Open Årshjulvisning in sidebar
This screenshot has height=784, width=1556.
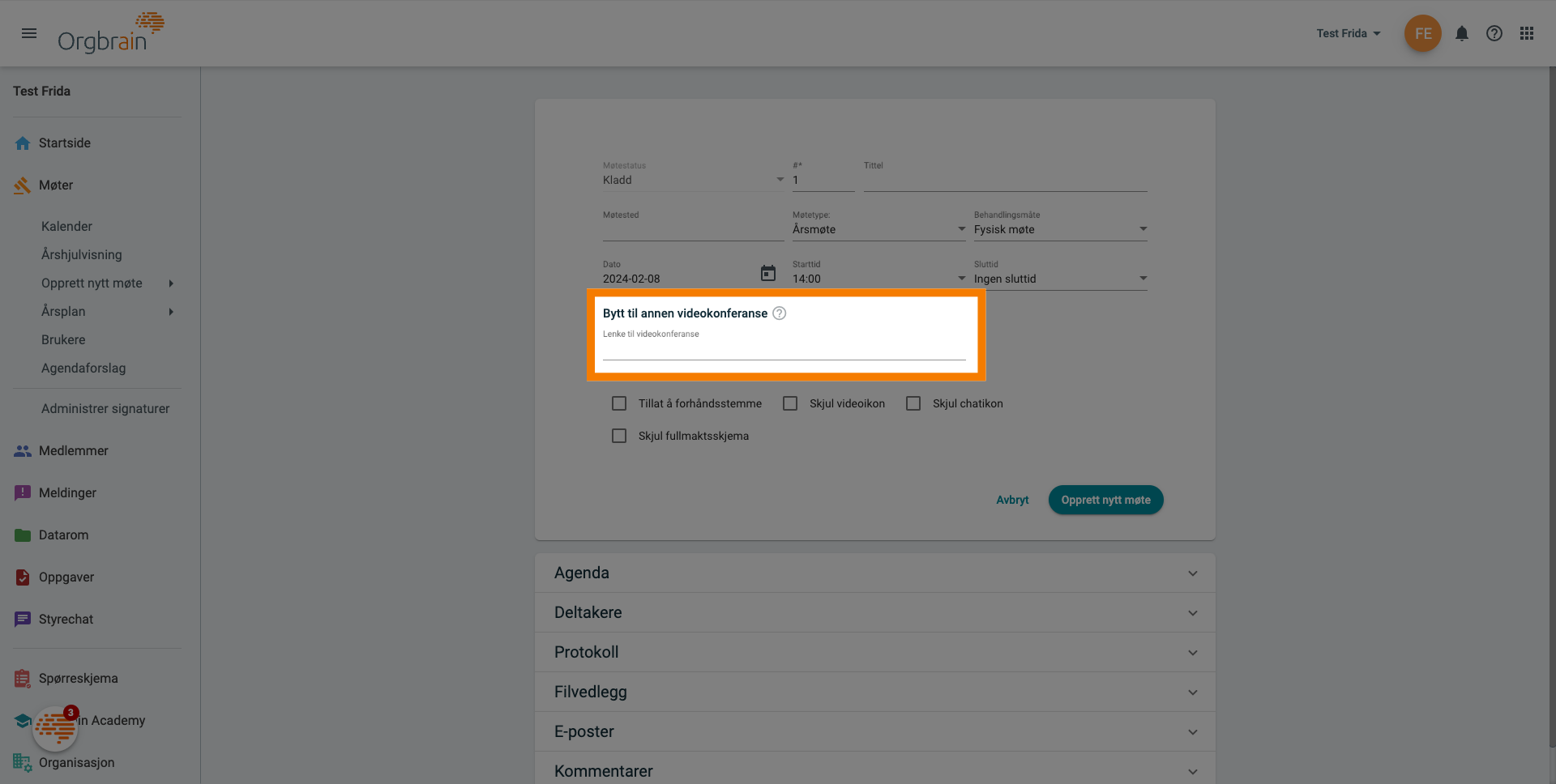[x=82, y=255]
